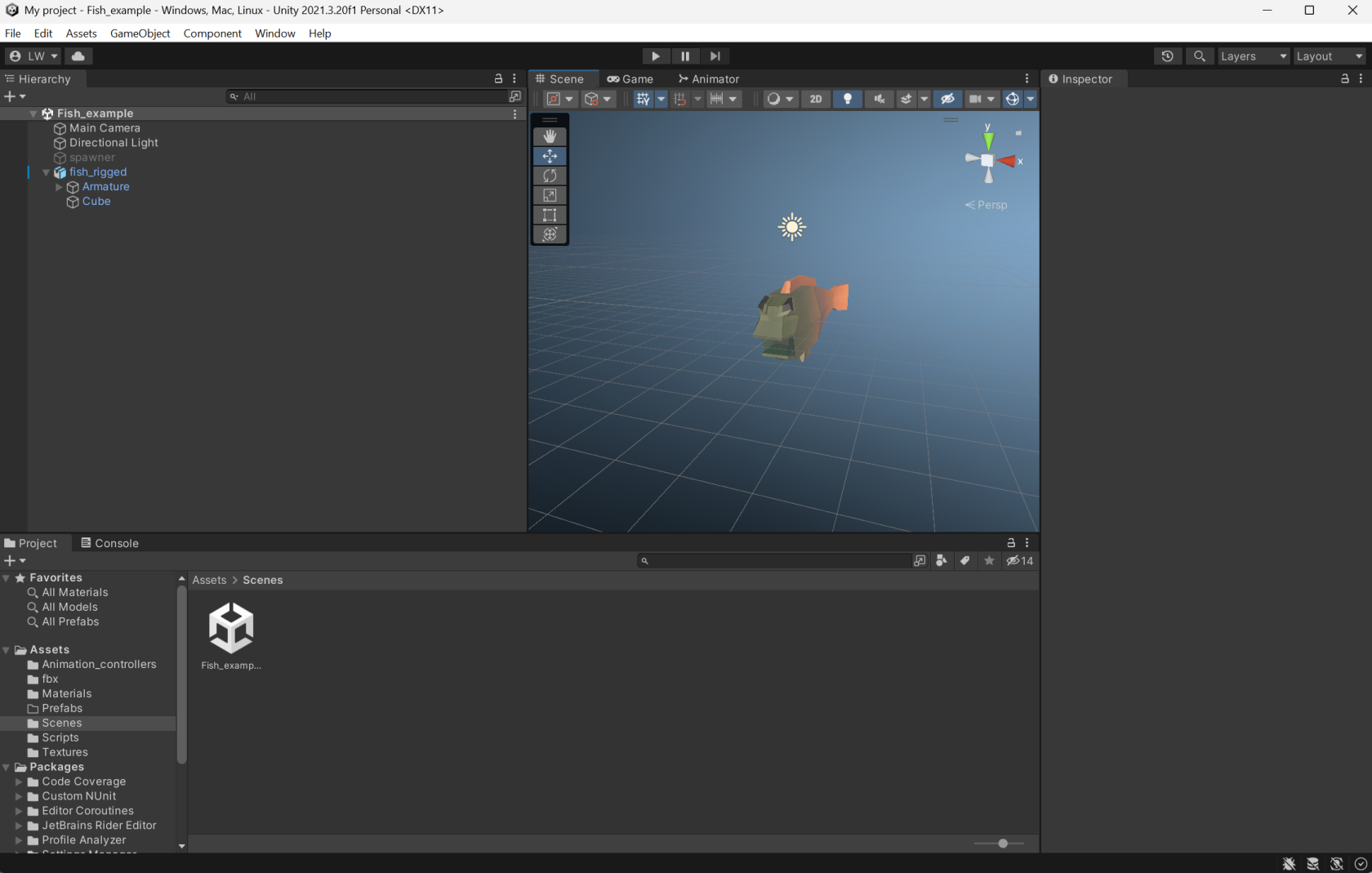Open the Layout dropdown

pos(1330,56)
